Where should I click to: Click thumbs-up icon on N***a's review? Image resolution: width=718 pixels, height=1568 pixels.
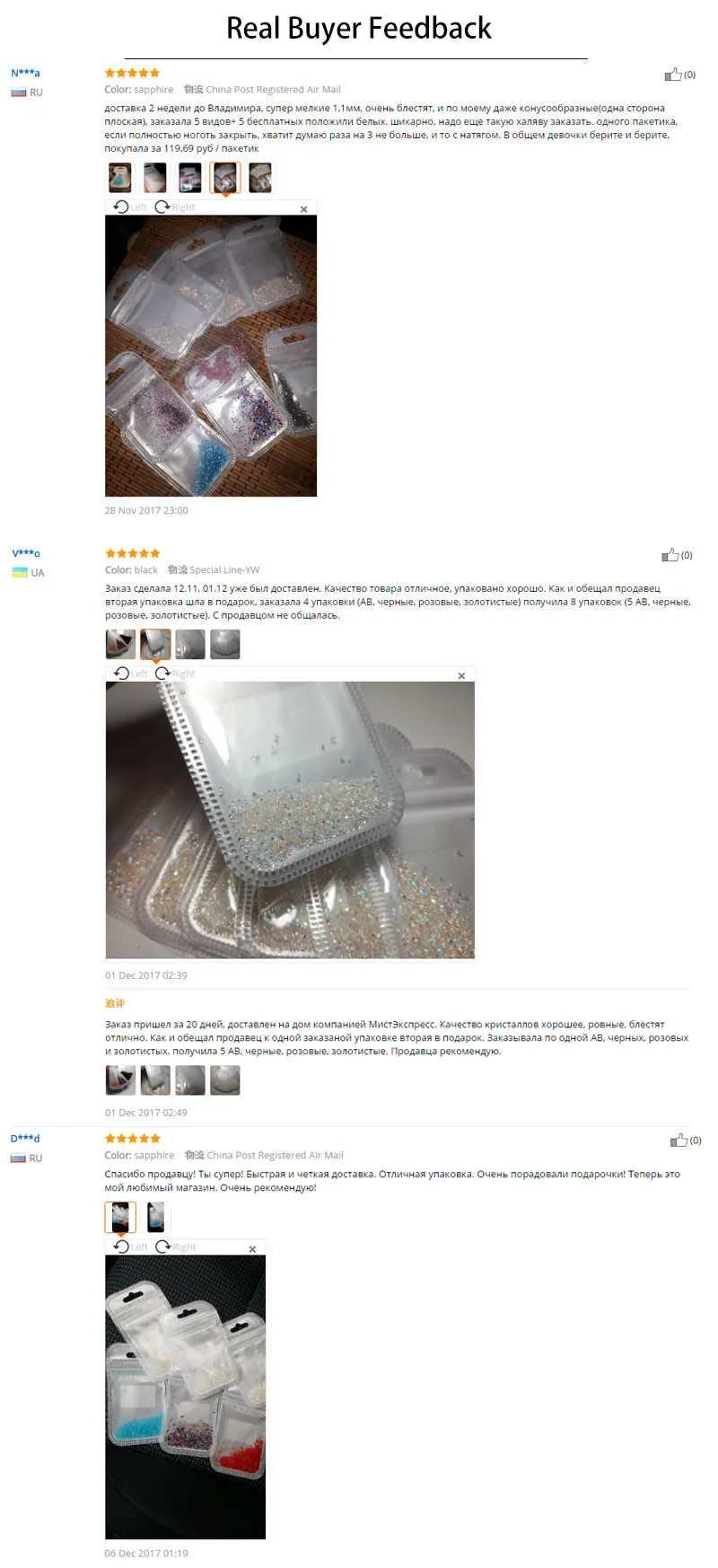(x=672, y=75)
